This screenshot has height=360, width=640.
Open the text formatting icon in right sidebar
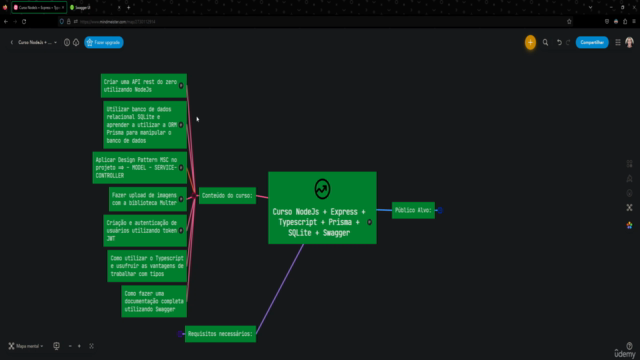(x=629, y=178)
